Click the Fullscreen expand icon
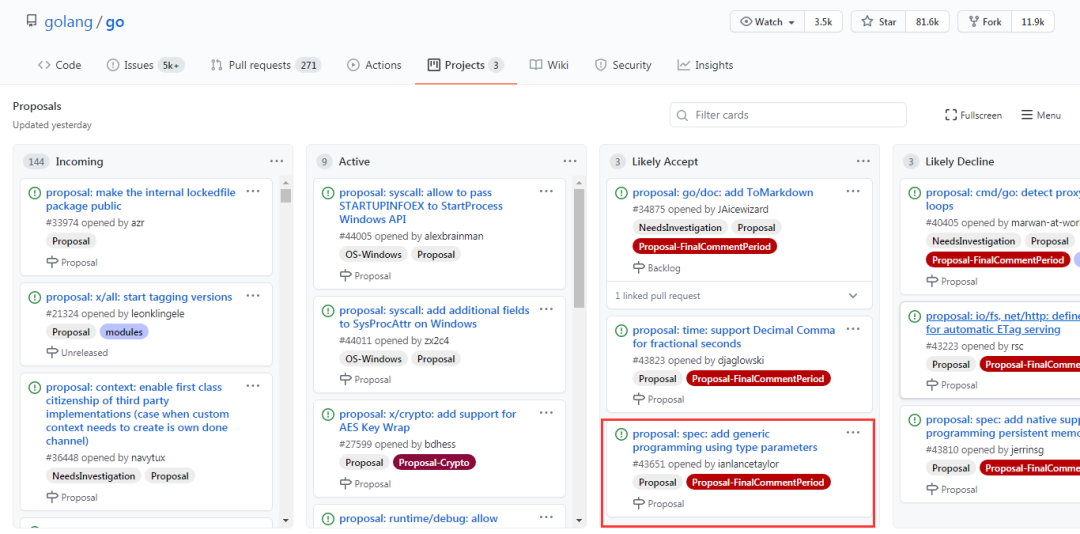 [951, 115]
